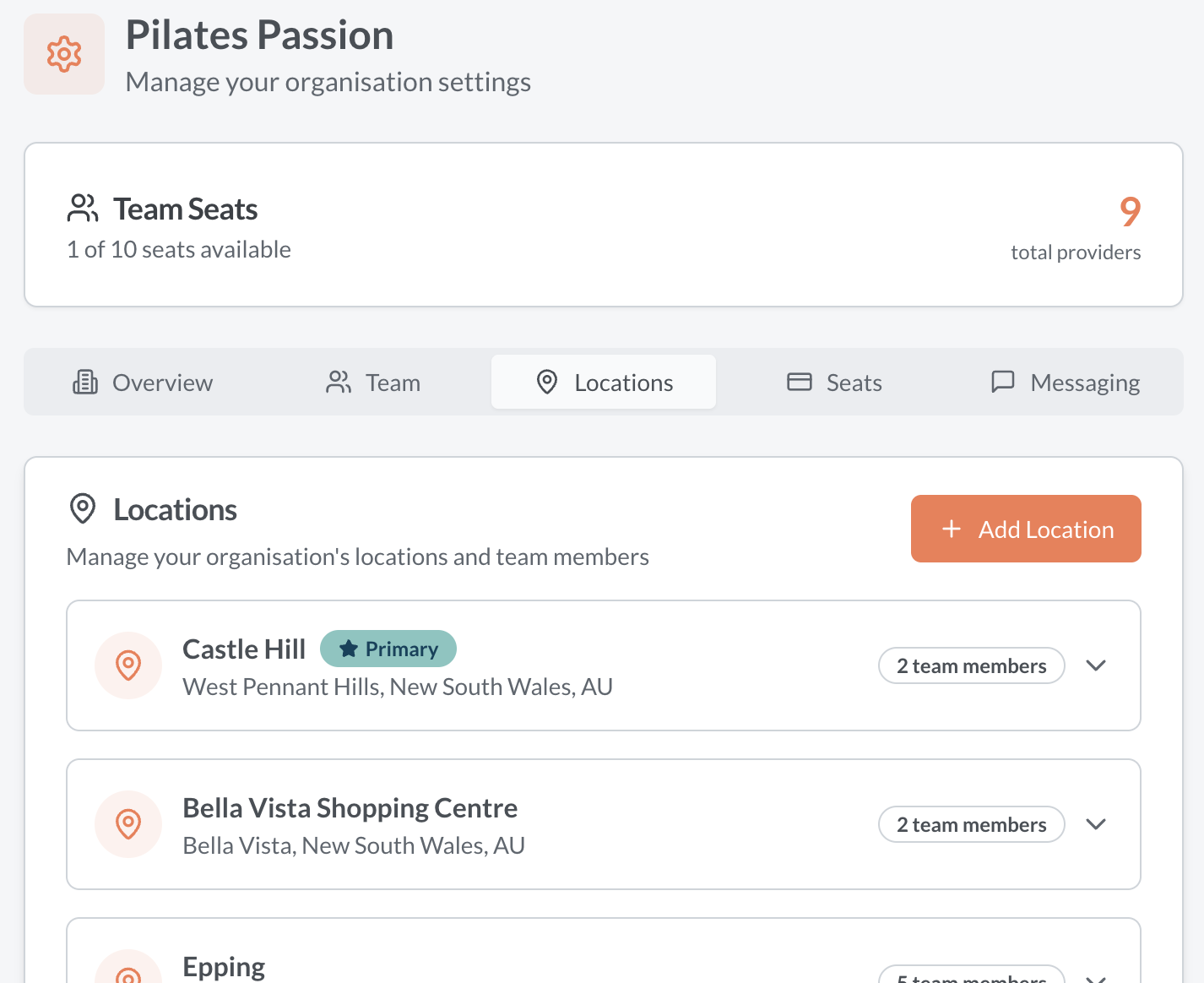Switch to the Overview tab
Image resolution: width=1204 pixels, height=983 pixels.
[x=143, y=383]
